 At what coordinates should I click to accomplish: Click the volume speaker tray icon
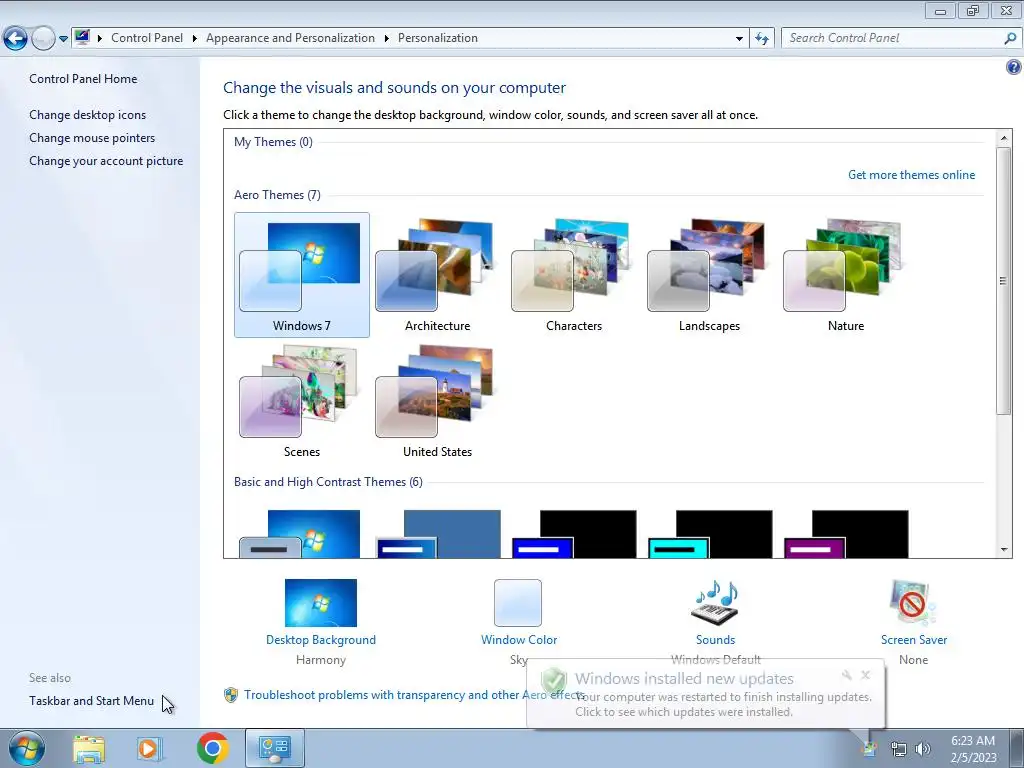923,749
